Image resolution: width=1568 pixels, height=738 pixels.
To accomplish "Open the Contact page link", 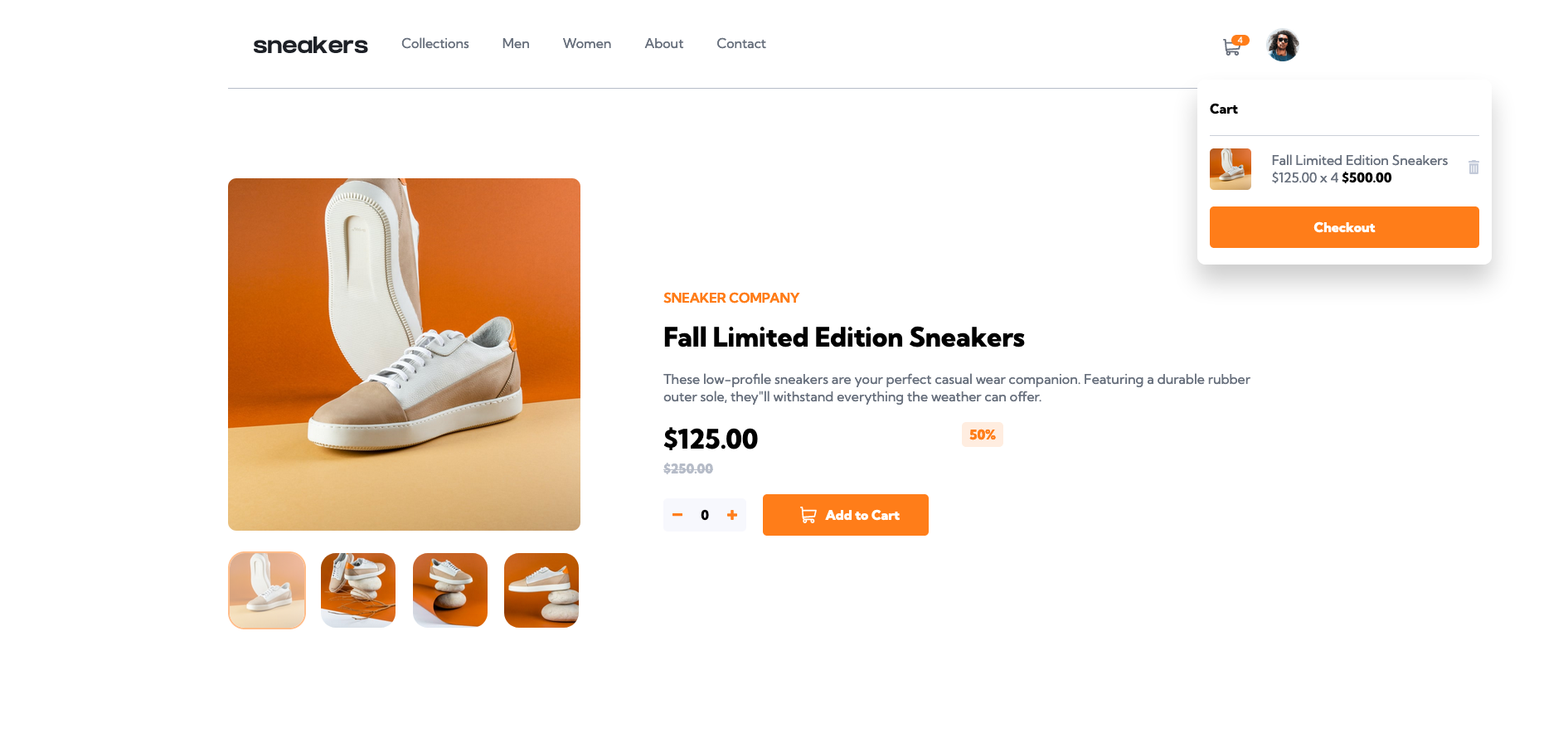I will click(x=741, y=43).
